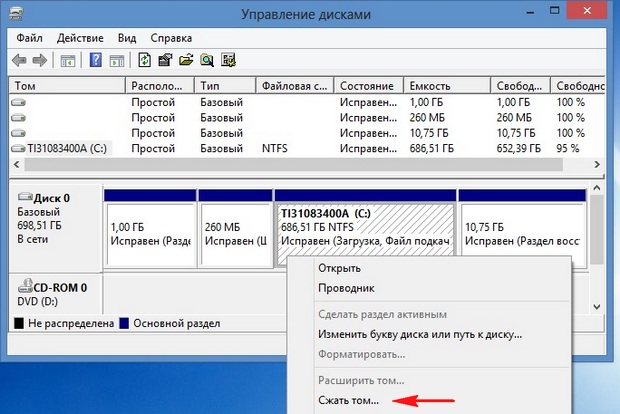The height and width of the screenshot is (414, 620).
Task: Click the disabled Форматировать menu item
Action: click(x=429, y=354)
